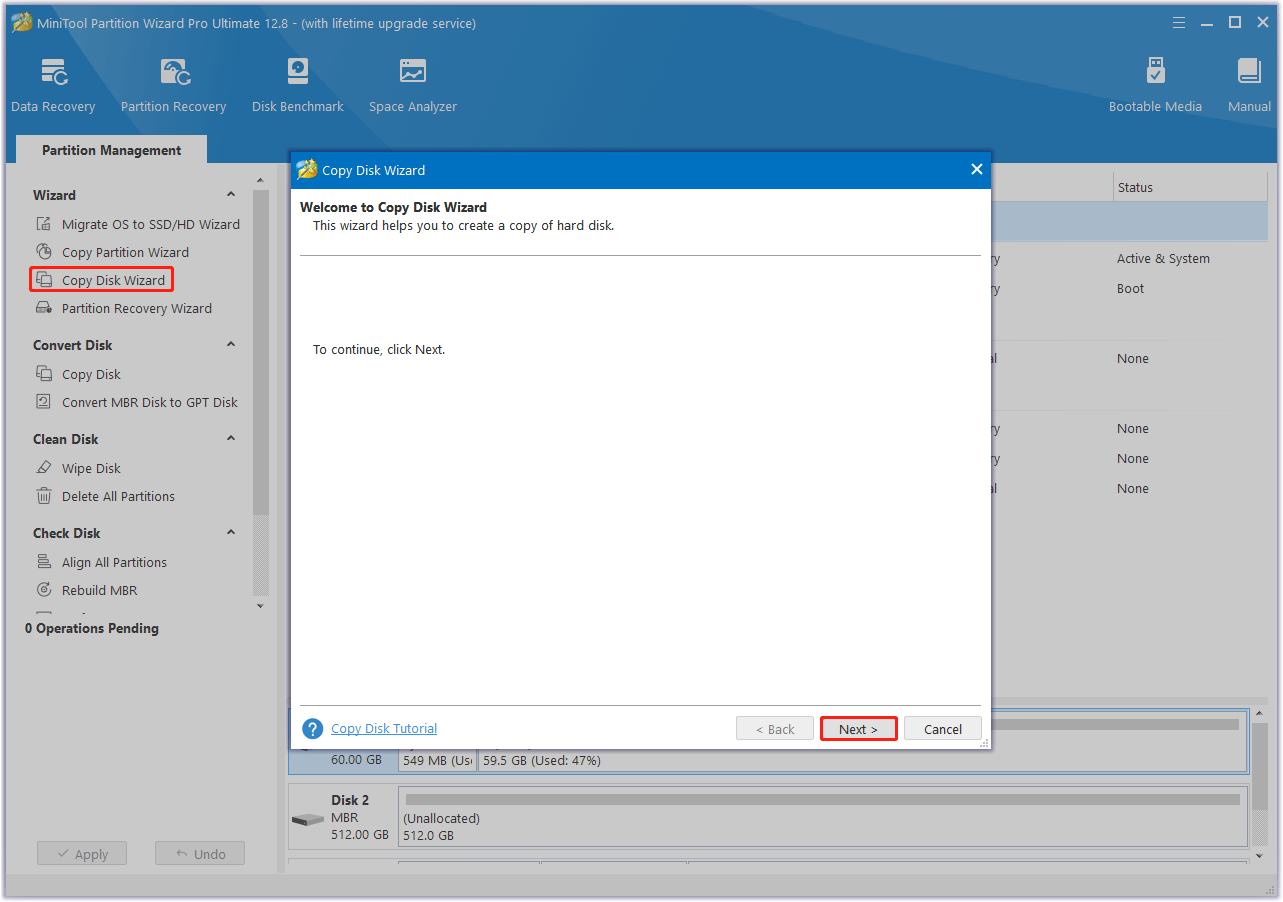The height and width of the screenshot is (902, 1283).
Task: Open the Data Recovery tool
Action: tap(53, 86)
